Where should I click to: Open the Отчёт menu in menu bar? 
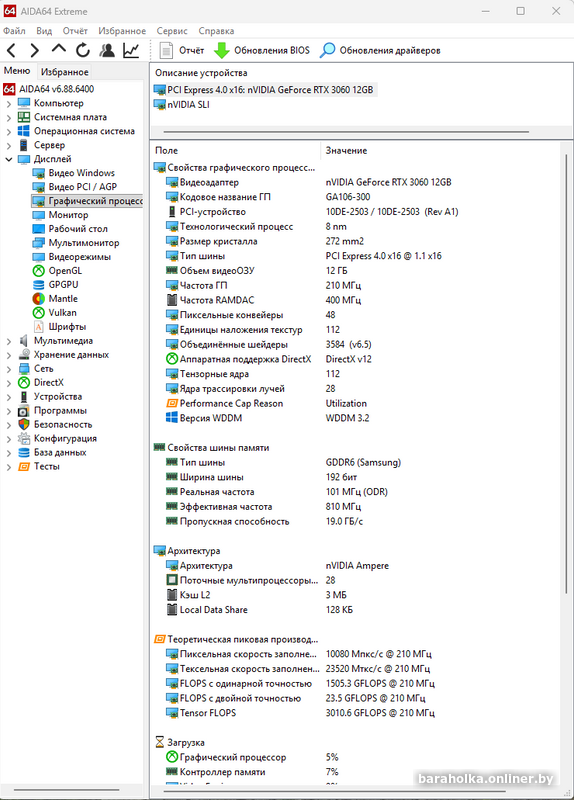click(x=75, y=31)
